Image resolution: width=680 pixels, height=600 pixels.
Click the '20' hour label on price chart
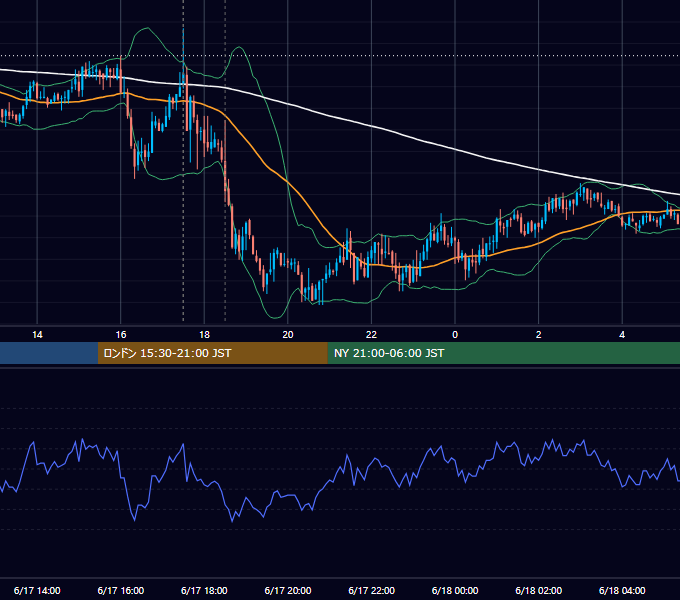coord(288,335)
